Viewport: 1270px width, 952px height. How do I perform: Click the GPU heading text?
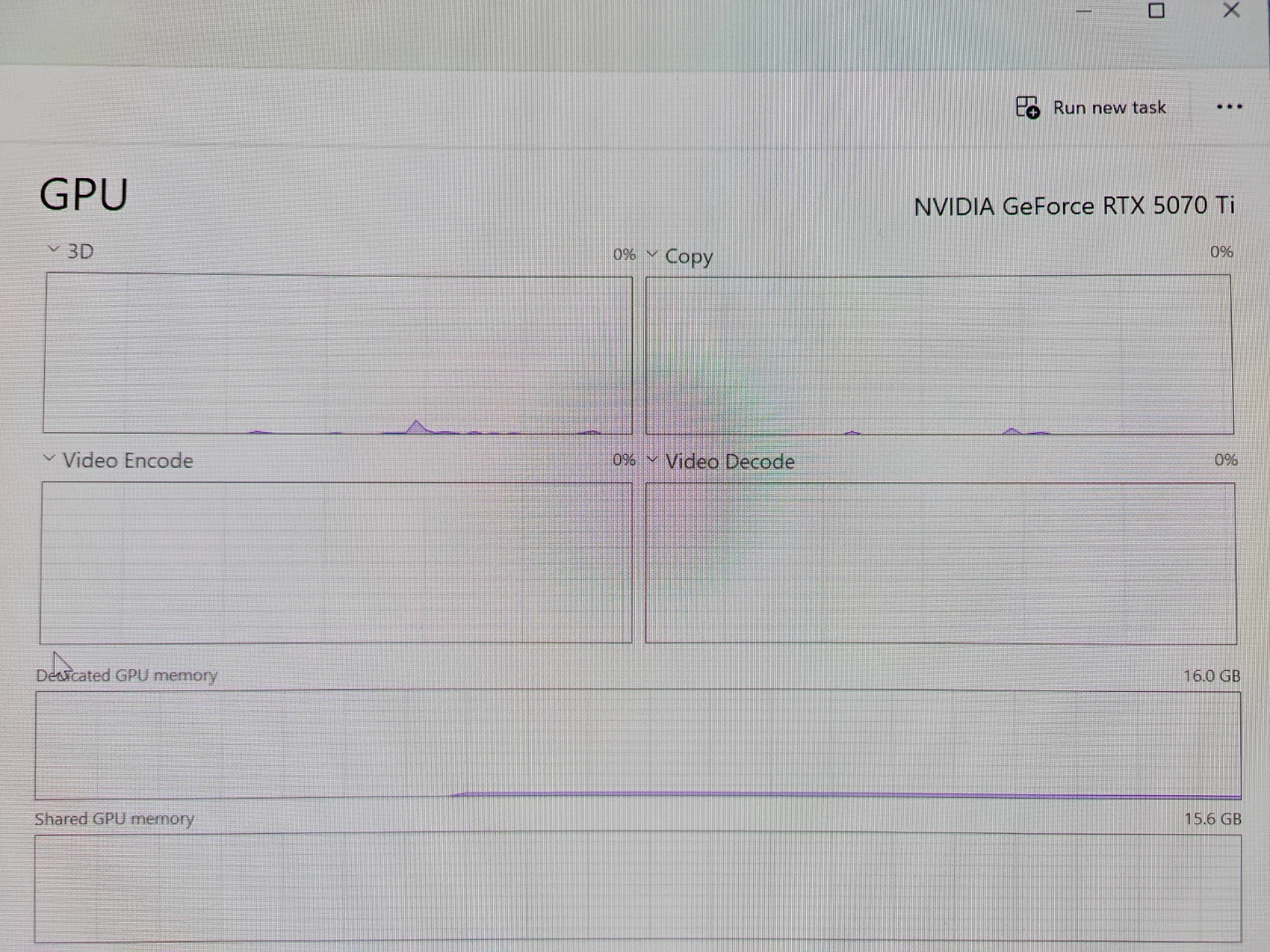point(84,195)
